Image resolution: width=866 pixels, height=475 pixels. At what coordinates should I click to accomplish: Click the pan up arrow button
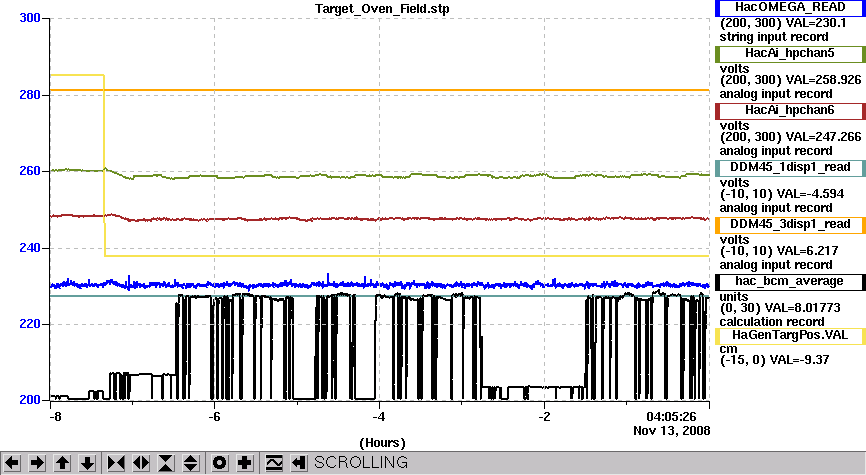pyautogui.click(x=62, y=462)
